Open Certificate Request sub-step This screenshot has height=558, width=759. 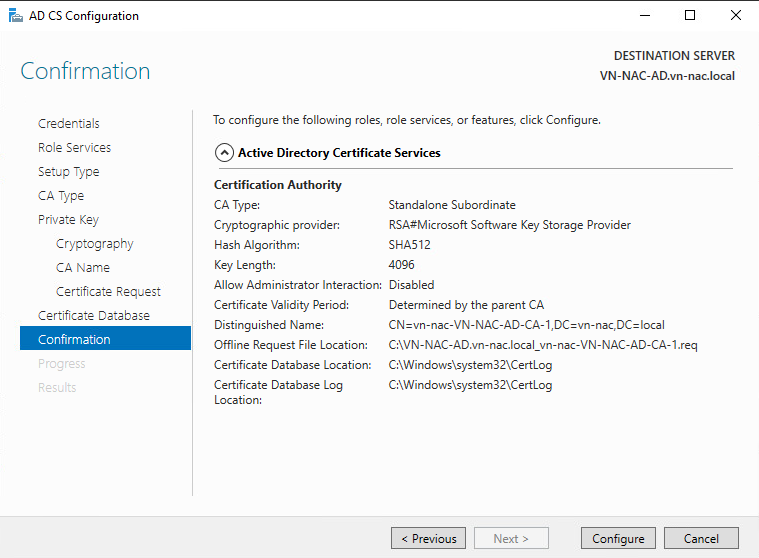click(x=108, y=292)
